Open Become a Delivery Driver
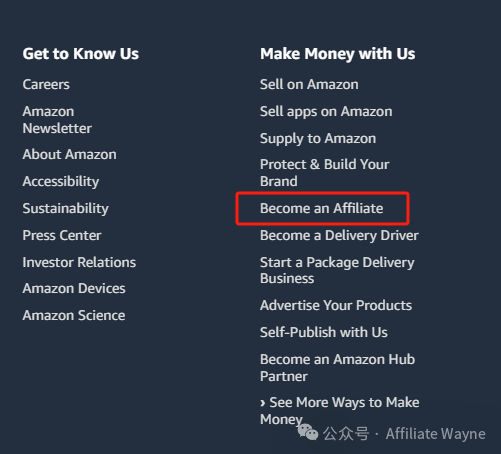The image size is (501, 454). pos(339,236)
